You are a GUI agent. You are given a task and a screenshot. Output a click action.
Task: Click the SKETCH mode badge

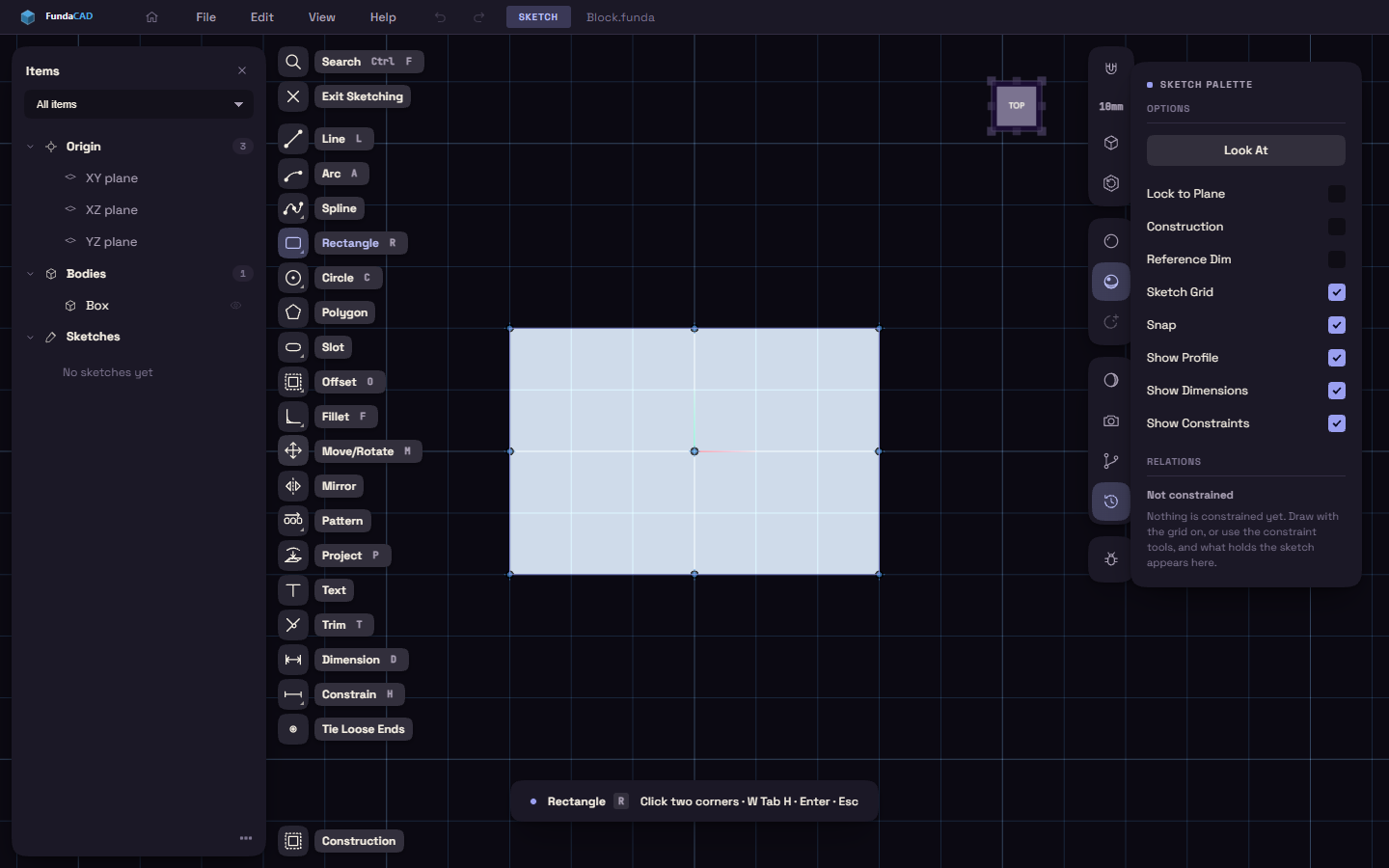click(x=538, y=17)
